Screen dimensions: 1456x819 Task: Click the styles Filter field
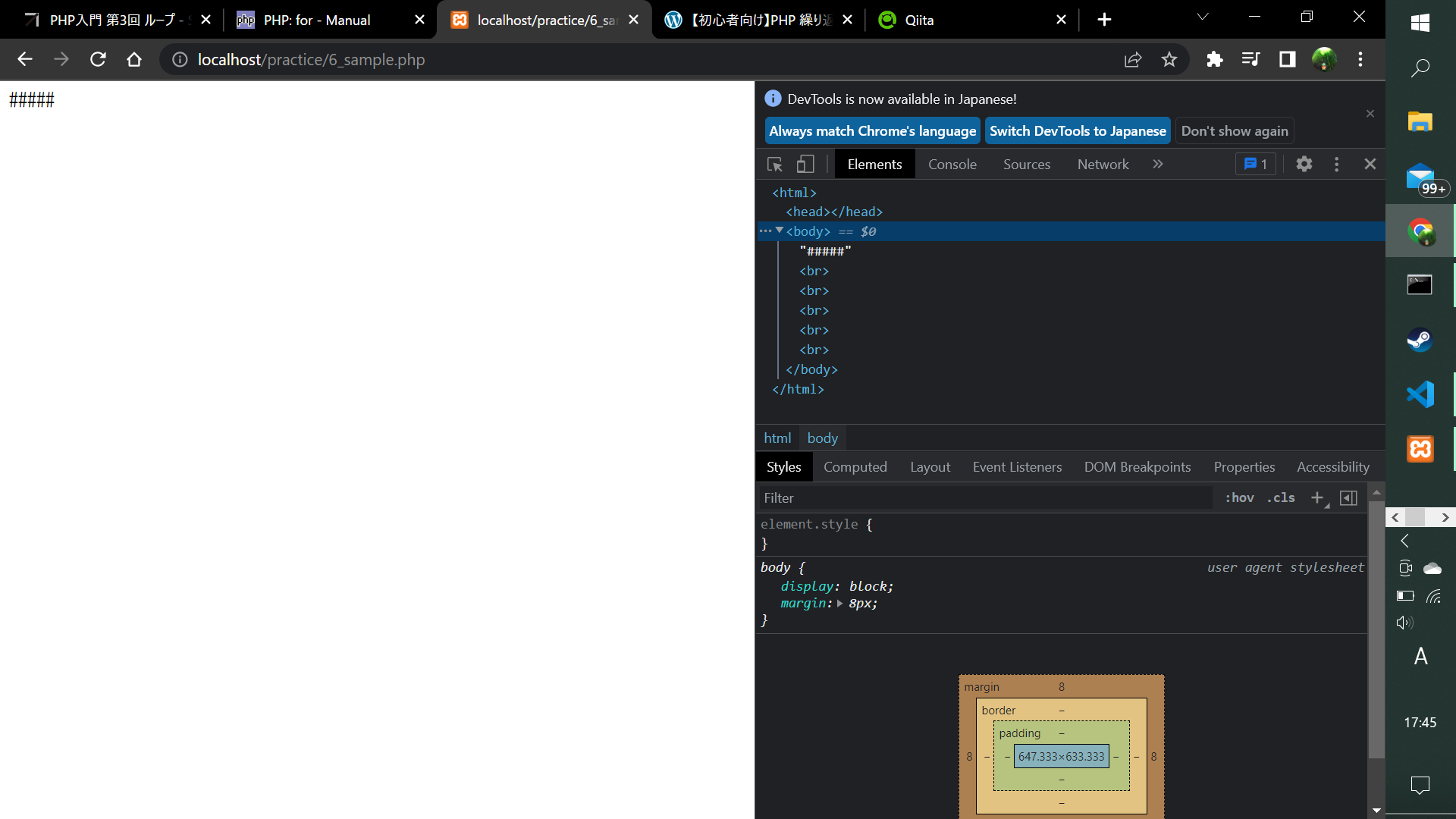click(985, 498)
